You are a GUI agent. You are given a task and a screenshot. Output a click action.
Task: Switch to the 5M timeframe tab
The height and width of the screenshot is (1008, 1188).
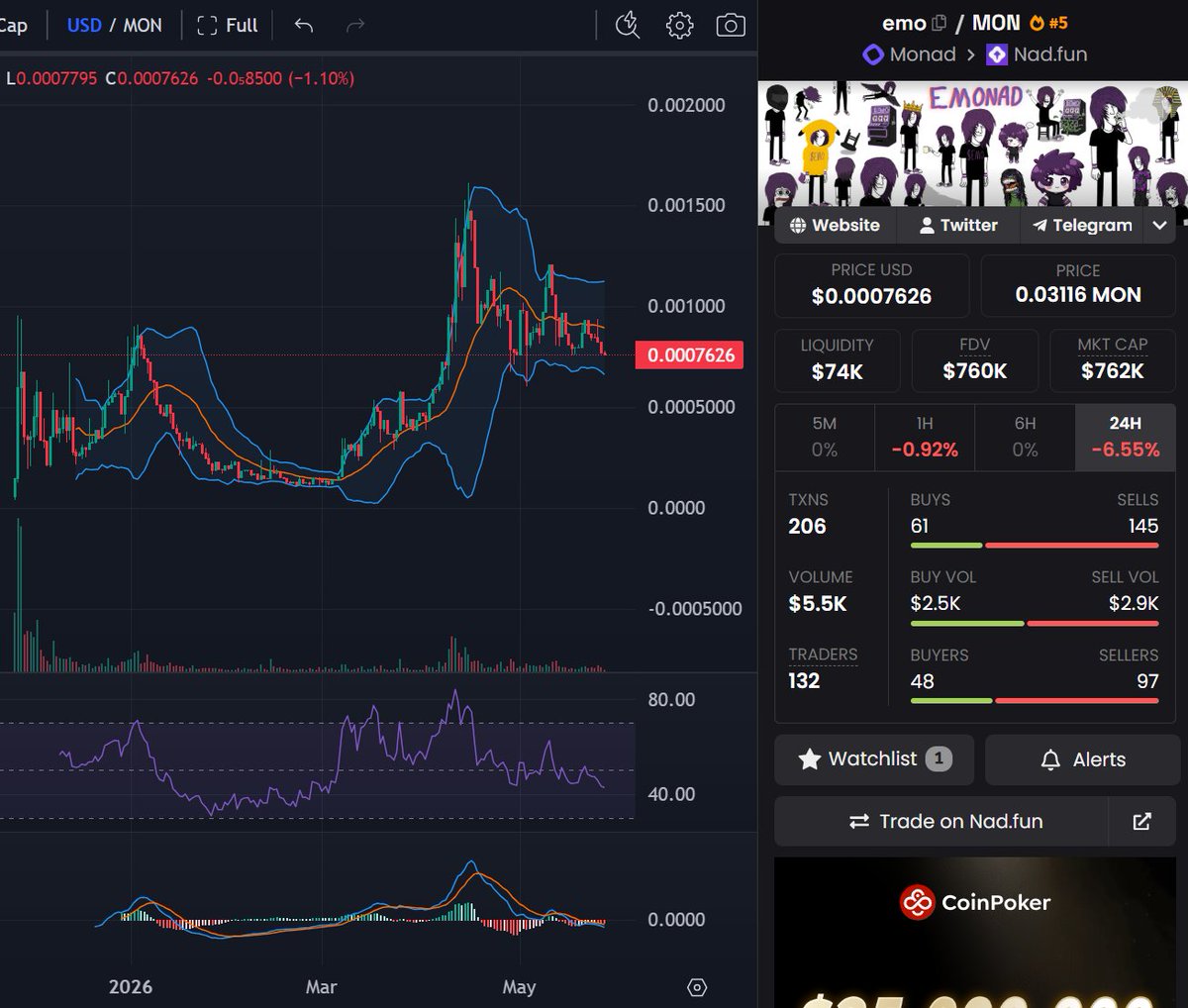point(825,437)
